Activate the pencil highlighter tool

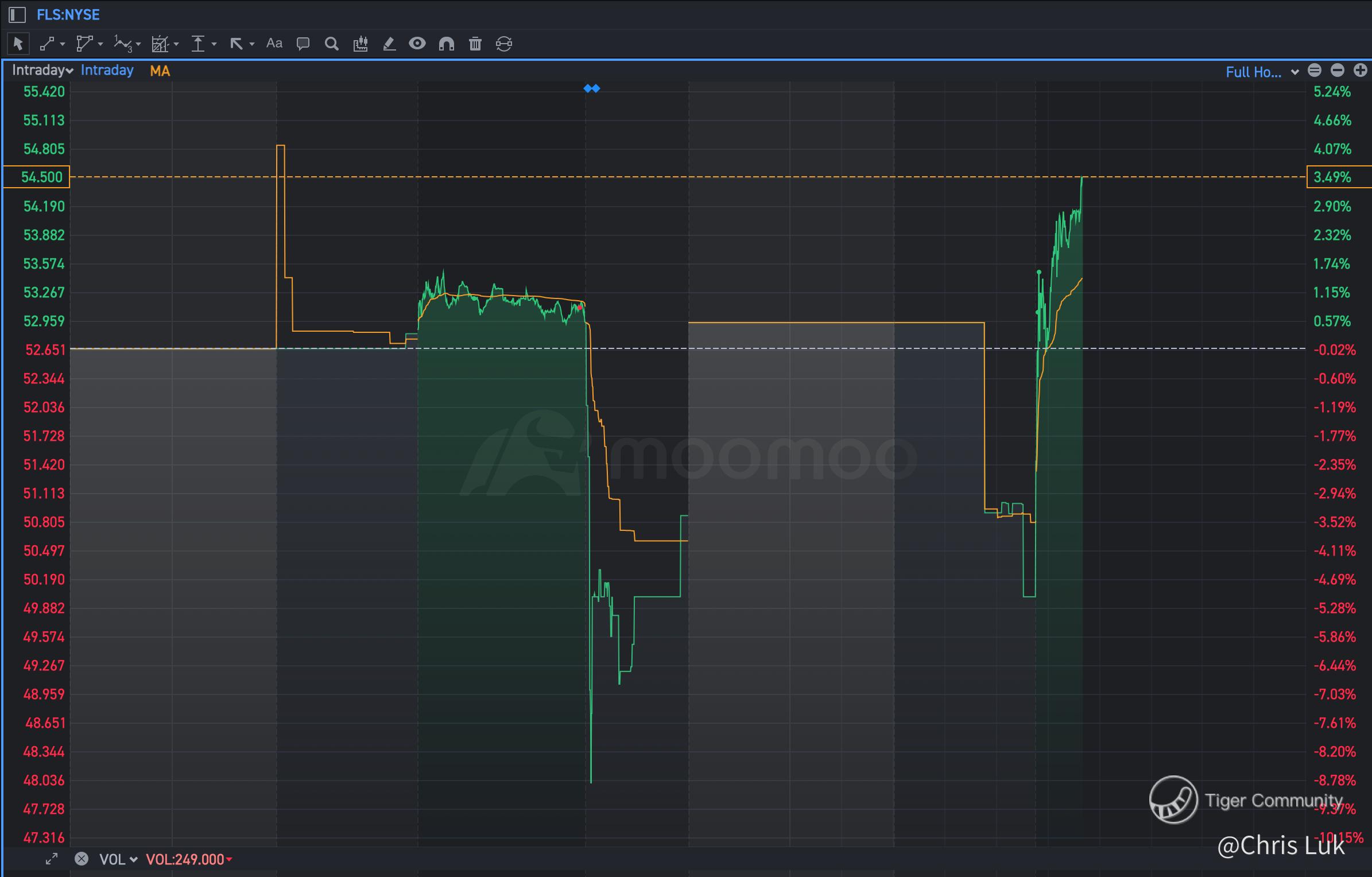pyautogui.click(x=389, y=44)
